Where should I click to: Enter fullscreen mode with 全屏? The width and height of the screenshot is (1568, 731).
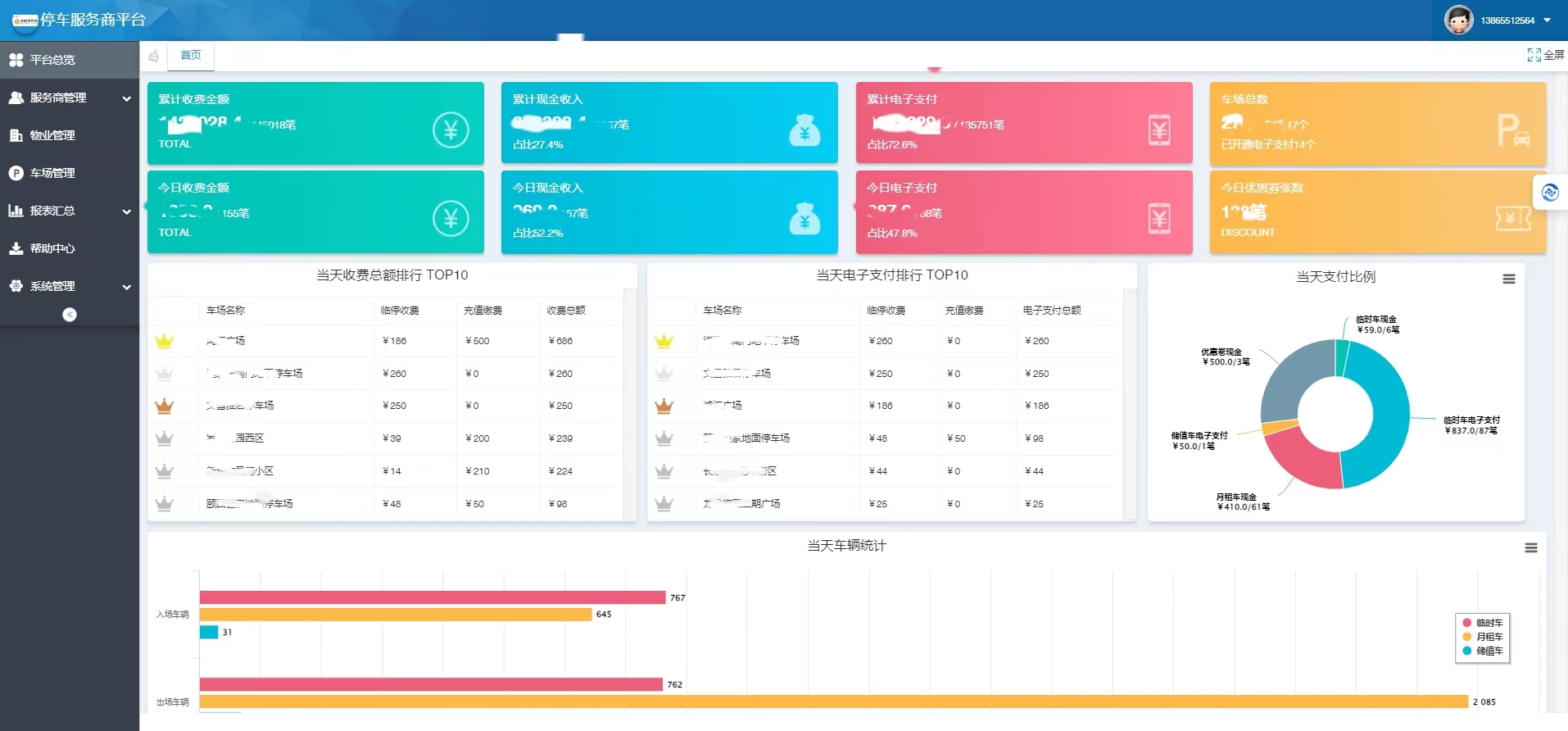click(1545, 55)
